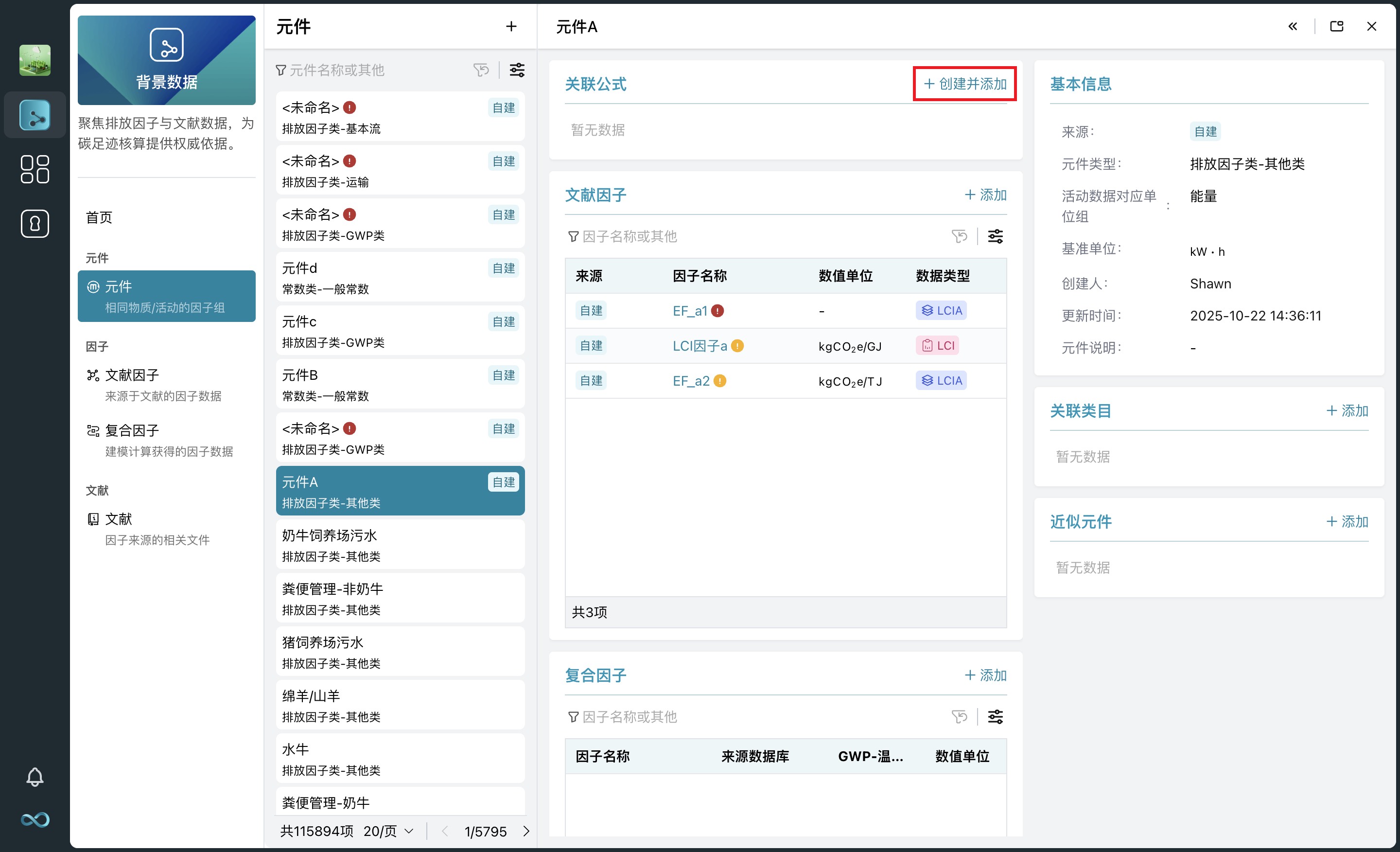Click the person icon in left sidebar

coord(35,224)
